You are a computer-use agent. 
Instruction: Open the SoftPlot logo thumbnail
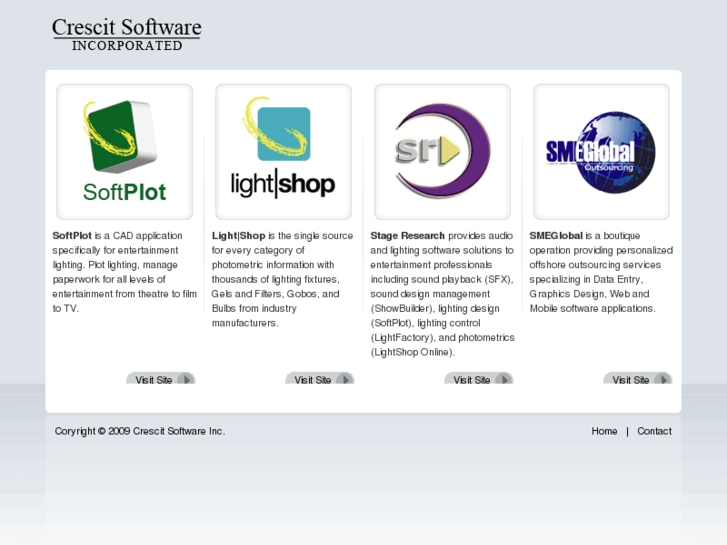pos(124,152)
